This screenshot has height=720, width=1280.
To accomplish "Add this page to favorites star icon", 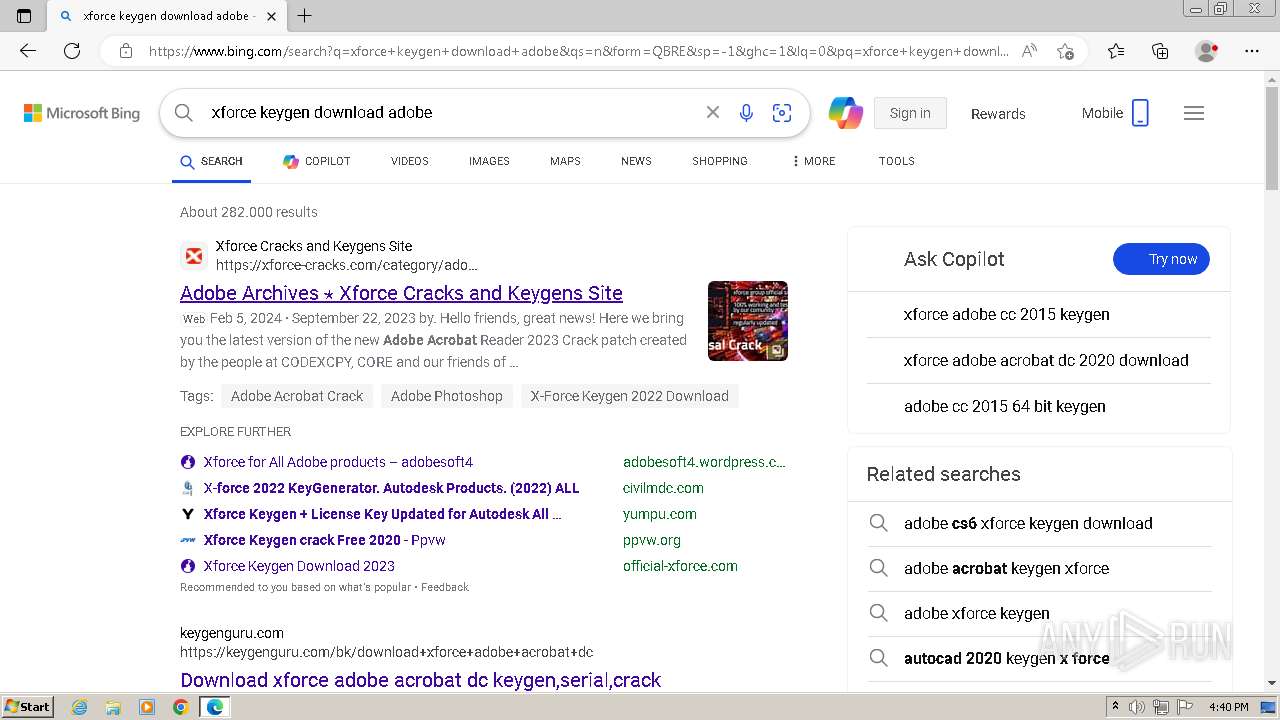I will coord(1065,51).
